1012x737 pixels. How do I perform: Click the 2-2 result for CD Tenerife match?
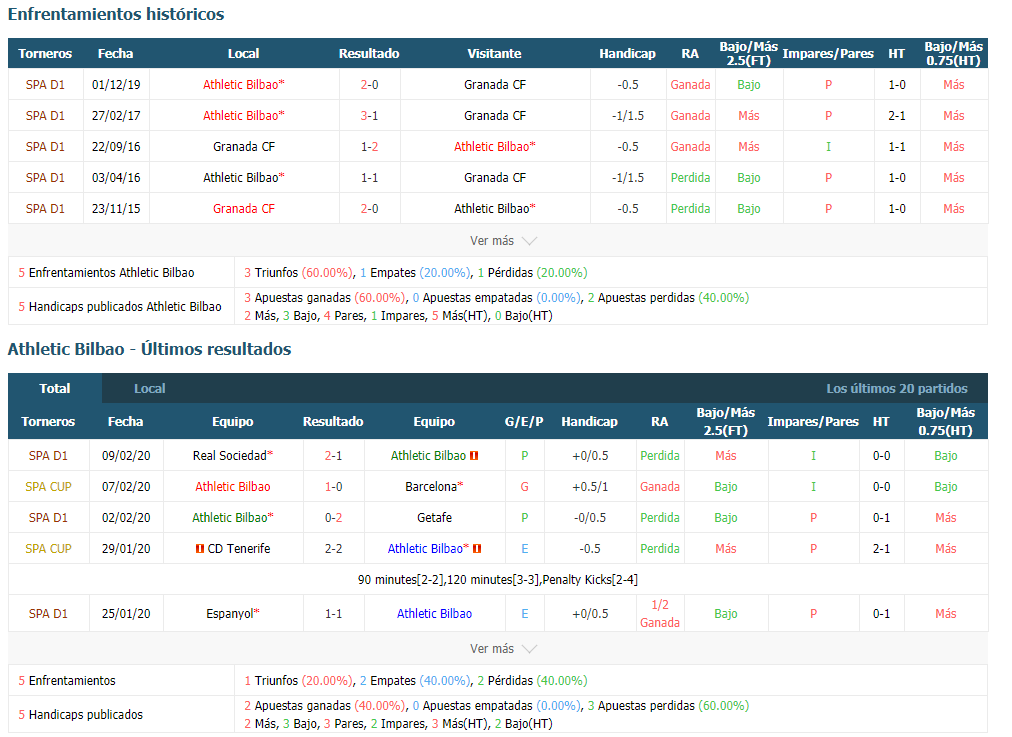(x=333, y=549)
